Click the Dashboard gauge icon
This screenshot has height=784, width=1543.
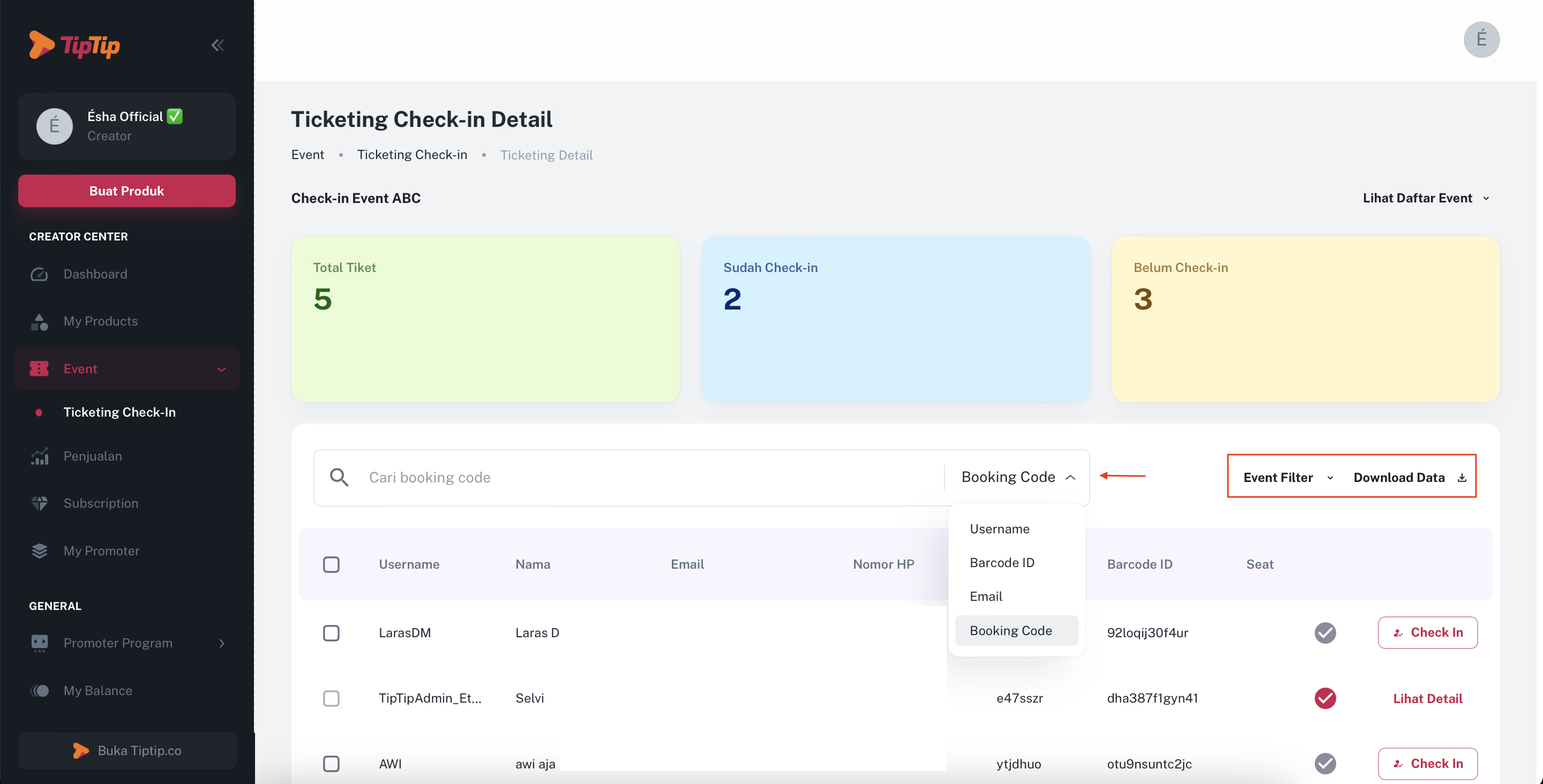(x=40, y=274)
